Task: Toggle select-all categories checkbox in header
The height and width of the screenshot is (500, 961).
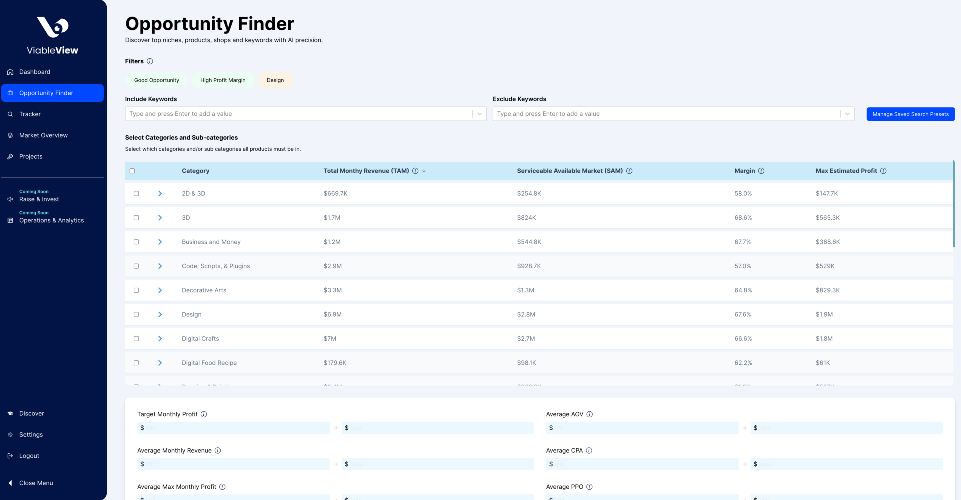Action: click(132, 171)
